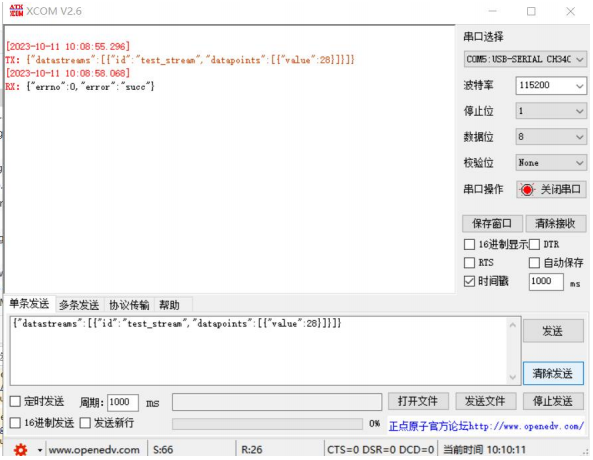This screenshot has height=460, width=593.
Task: Click the send box scroll-down arrow
Action: coord(512,377)
